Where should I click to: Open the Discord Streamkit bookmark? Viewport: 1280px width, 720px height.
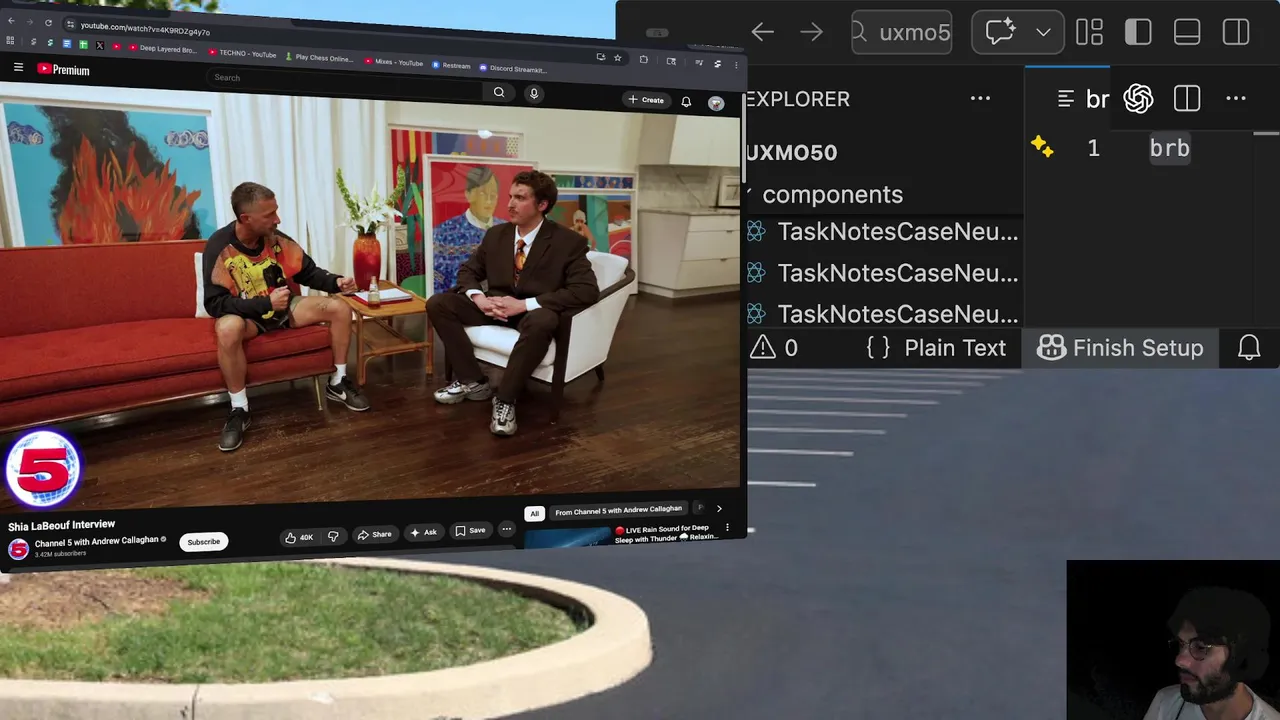[x=513, y=69]
